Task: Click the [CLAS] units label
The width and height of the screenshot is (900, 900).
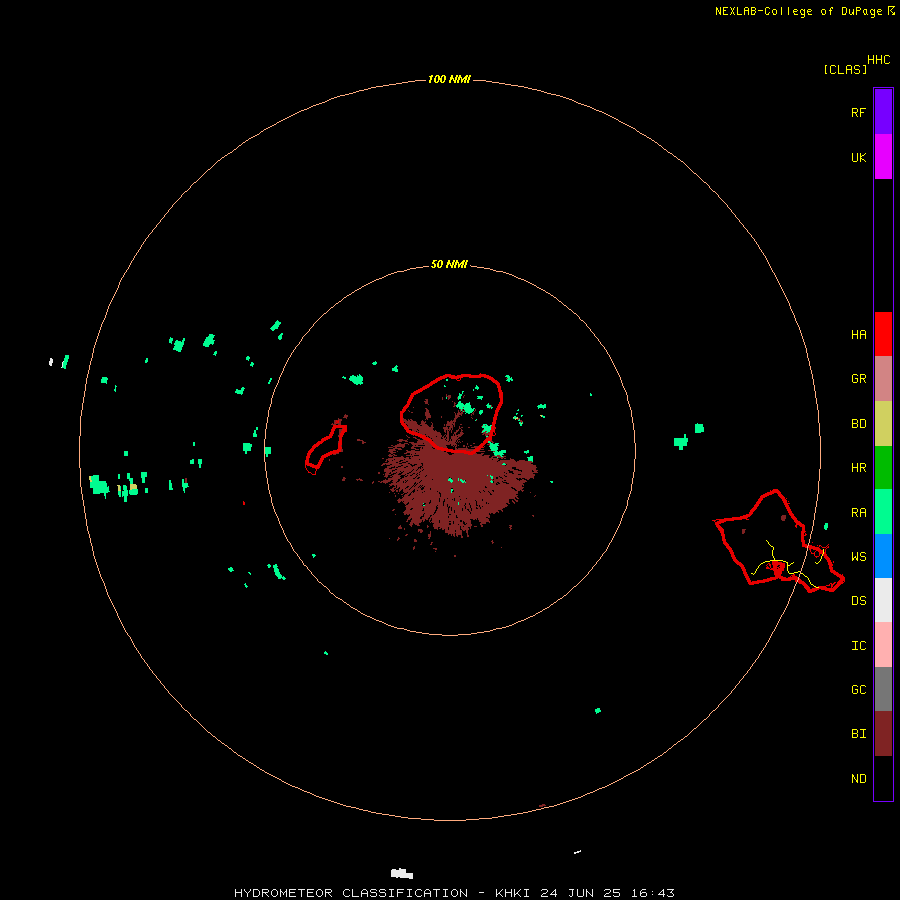Action: pos(845,69)
